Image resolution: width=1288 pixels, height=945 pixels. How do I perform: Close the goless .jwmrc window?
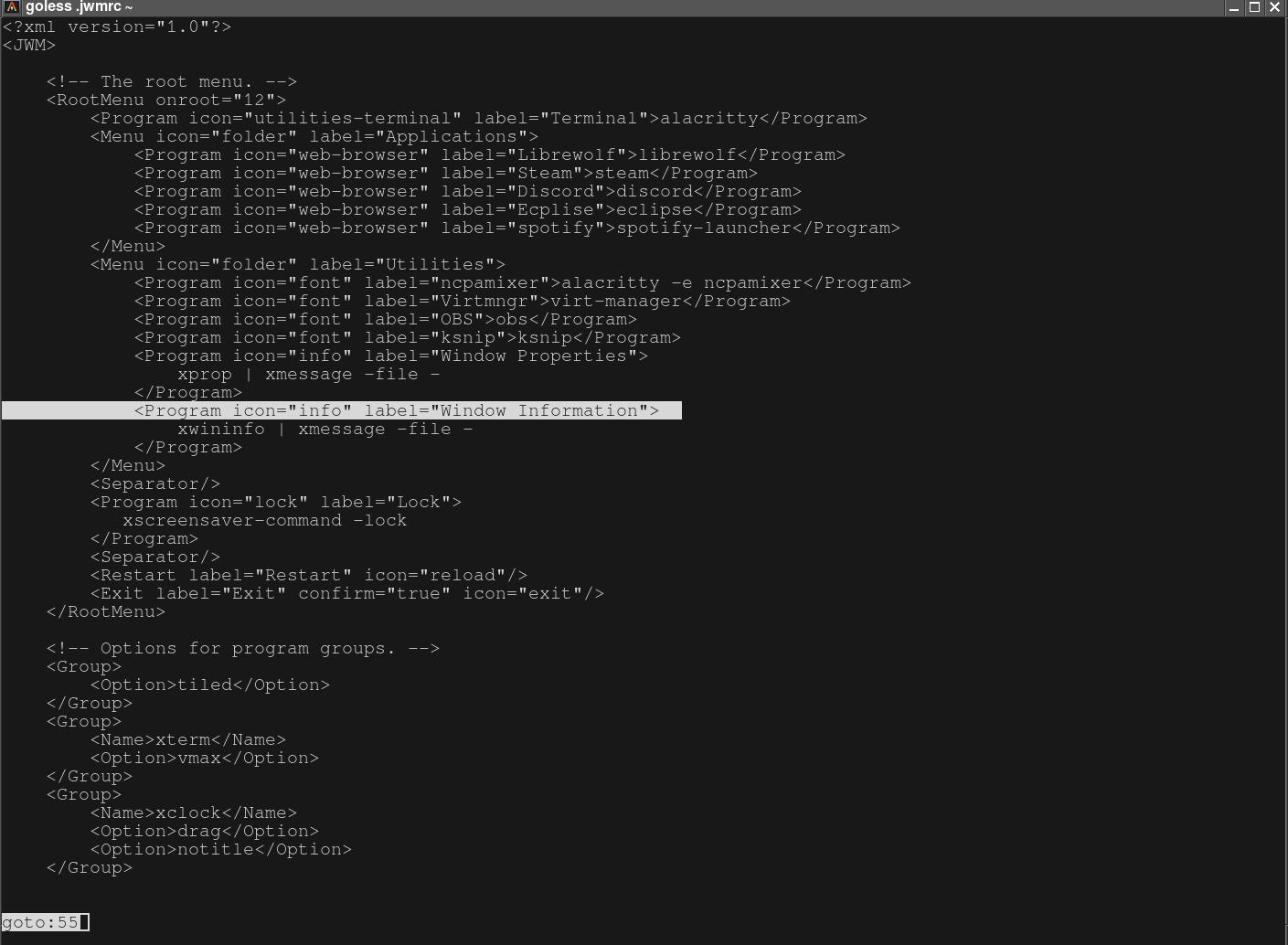1276,7
